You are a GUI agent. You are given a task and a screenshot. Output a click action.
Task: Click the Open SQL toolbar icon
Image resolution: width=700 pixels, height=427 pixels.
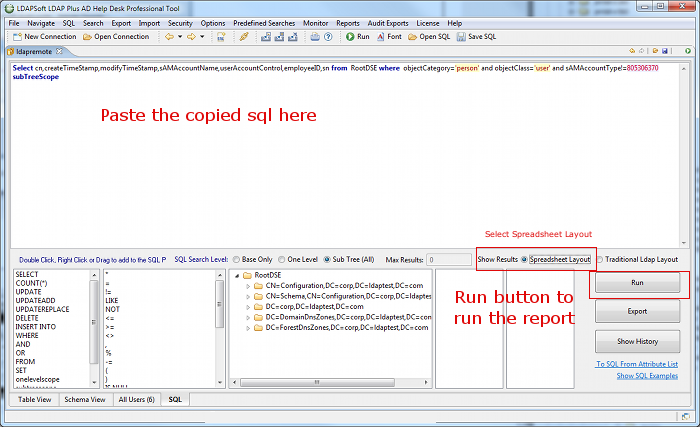[412, 37]
